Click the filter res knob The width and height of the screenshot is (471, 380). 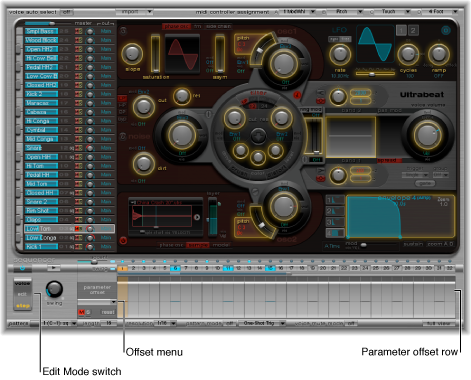tap(282, 118)
